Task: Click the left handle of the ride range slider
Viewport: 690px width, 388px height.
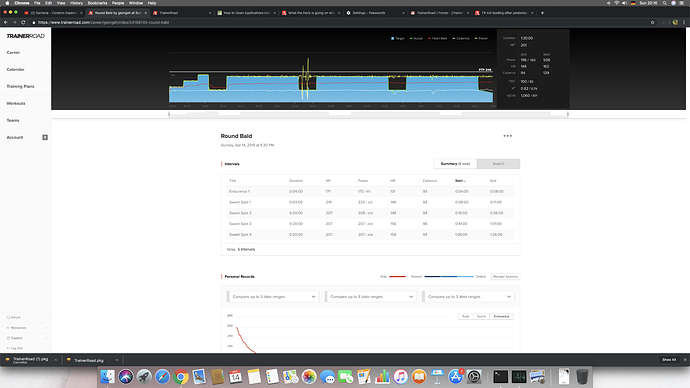Action: [169, 114]
